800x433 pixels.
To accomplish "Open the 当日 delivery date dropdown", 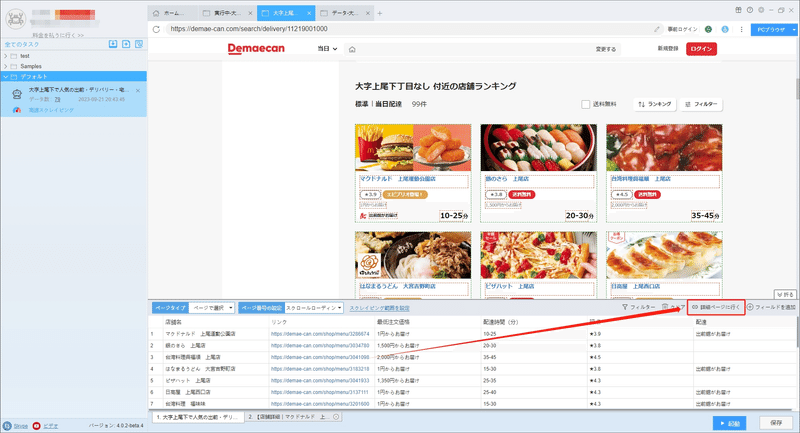I will click(x=328, y=49).
